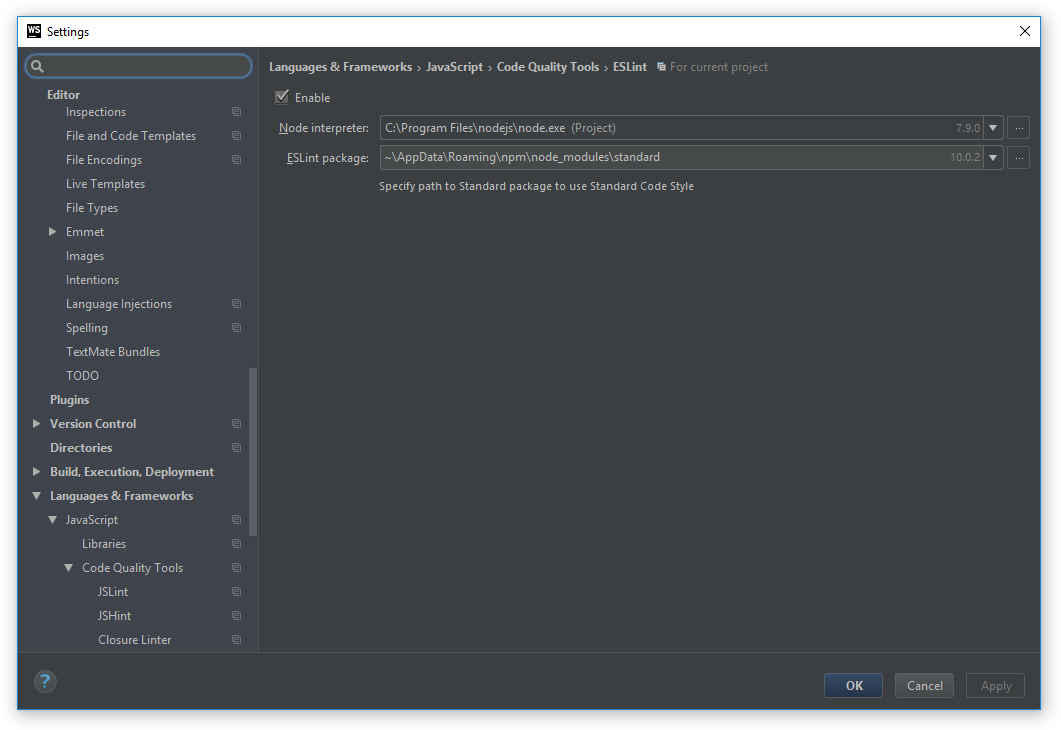Confirm settings with the OK button

(x=853, y=685)
